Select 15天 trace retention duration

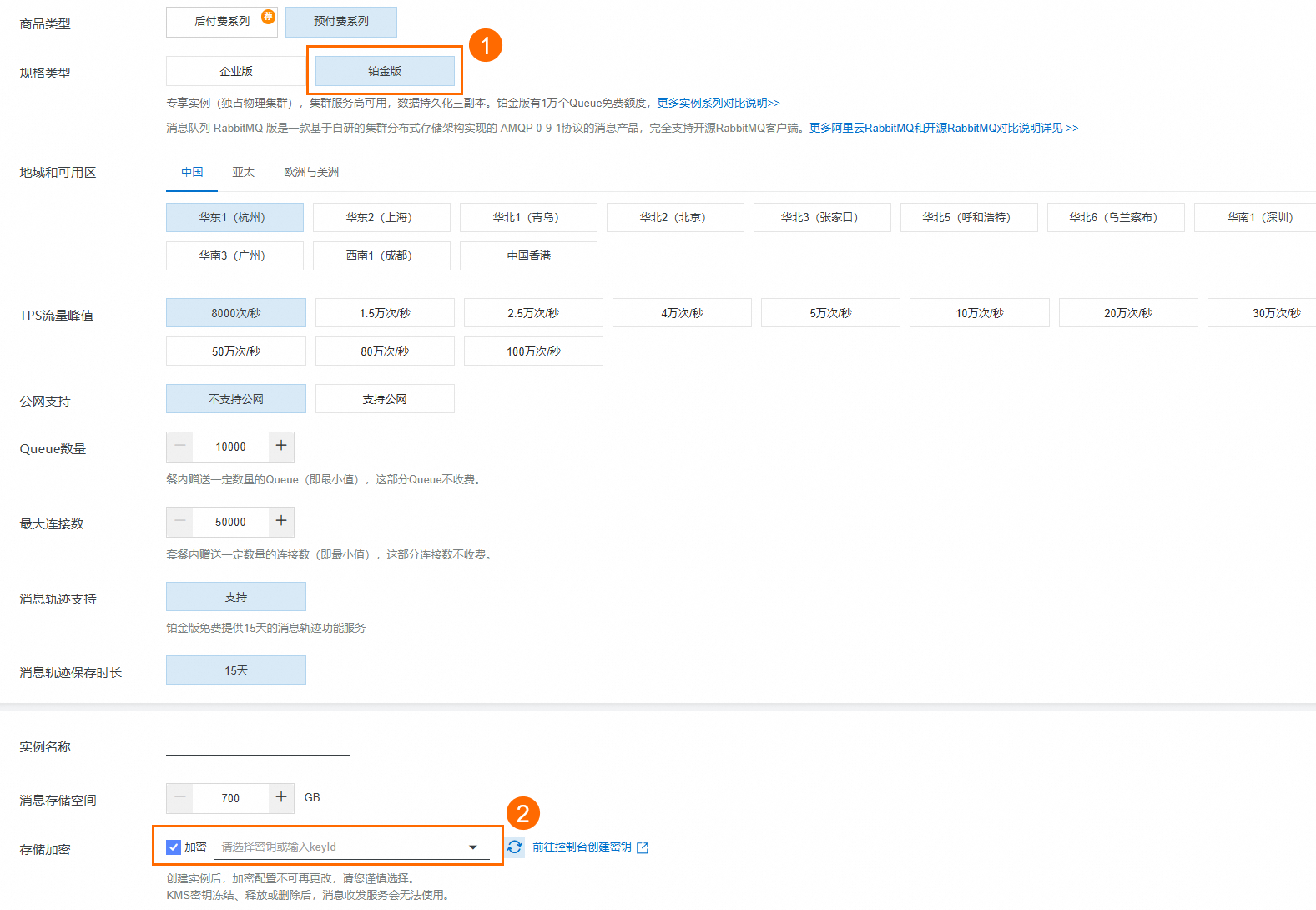tap(236, 670)
